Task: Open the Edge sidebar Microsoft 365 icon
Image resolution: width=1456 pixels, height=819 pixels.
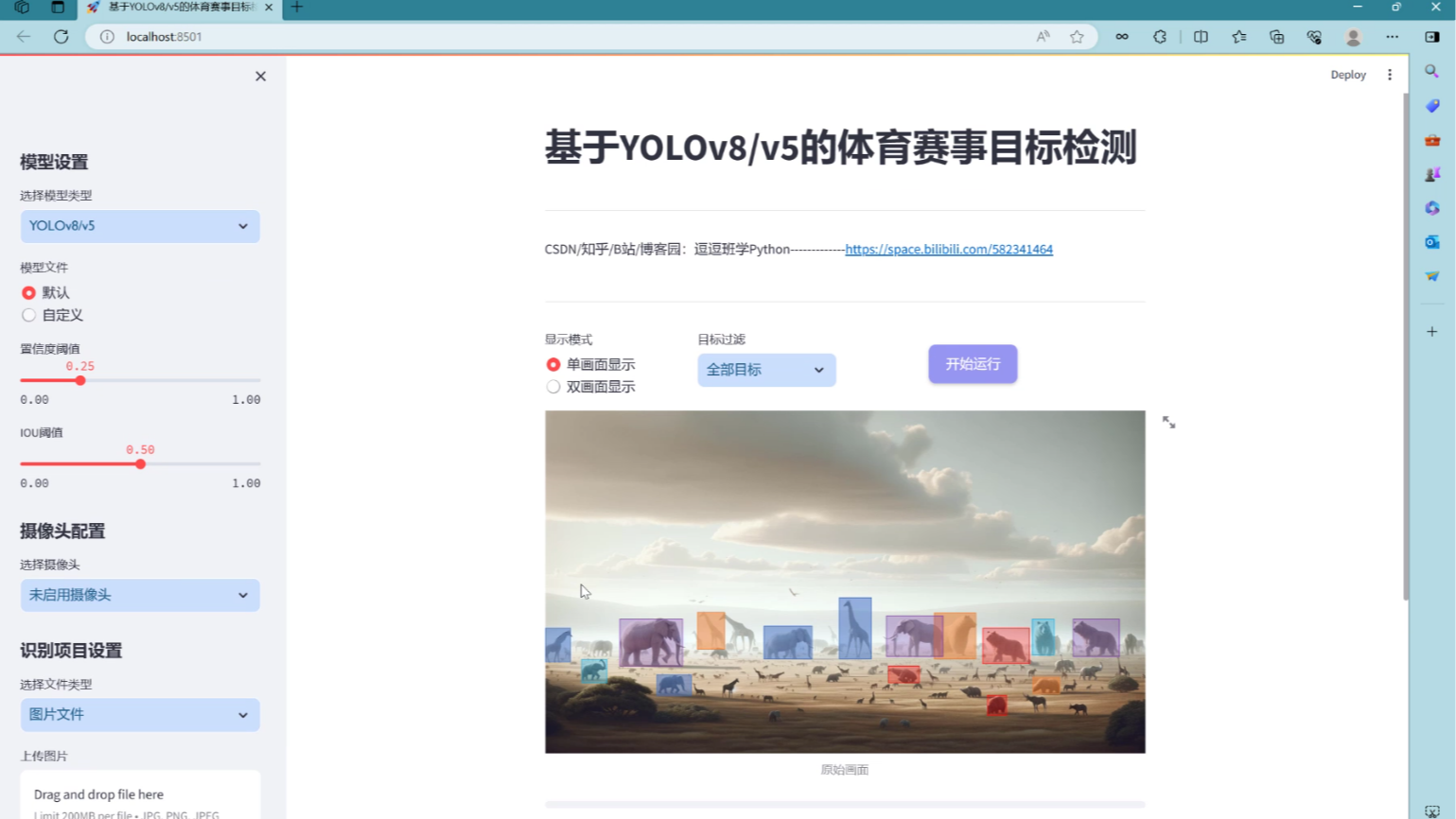Action: [1432, 208]
